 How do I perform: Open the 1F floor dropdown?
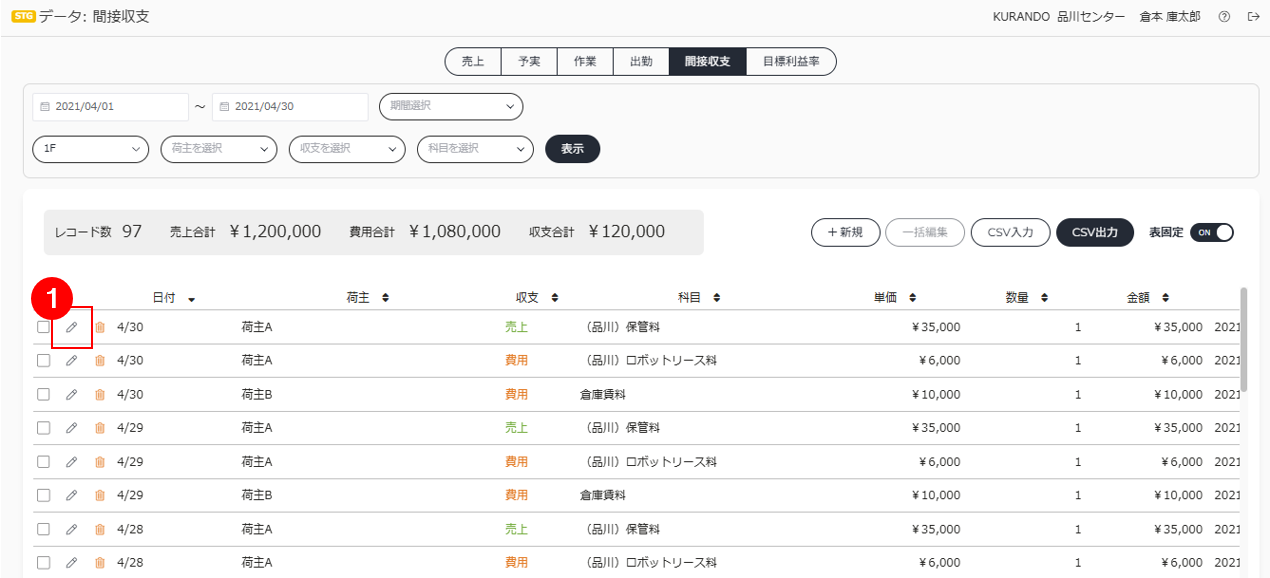(x=91, y=149)
